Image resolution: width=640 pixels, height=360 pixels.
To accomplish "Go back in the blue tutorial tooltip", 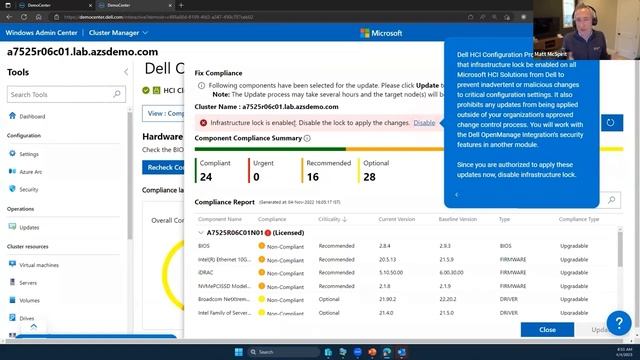I will (x=457, y=195).
